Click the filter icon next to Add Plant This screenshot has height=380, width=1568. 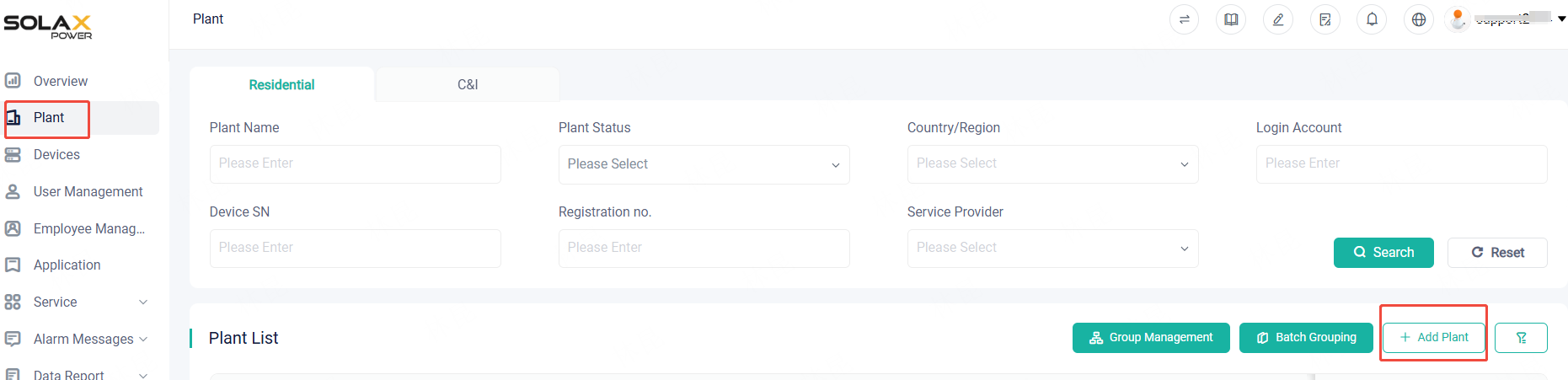coord(1521,337)
